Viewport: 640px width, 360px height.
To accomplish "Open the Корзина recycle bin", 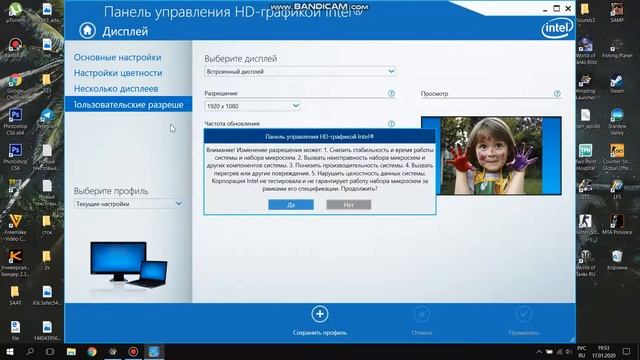I will (617, 259).
